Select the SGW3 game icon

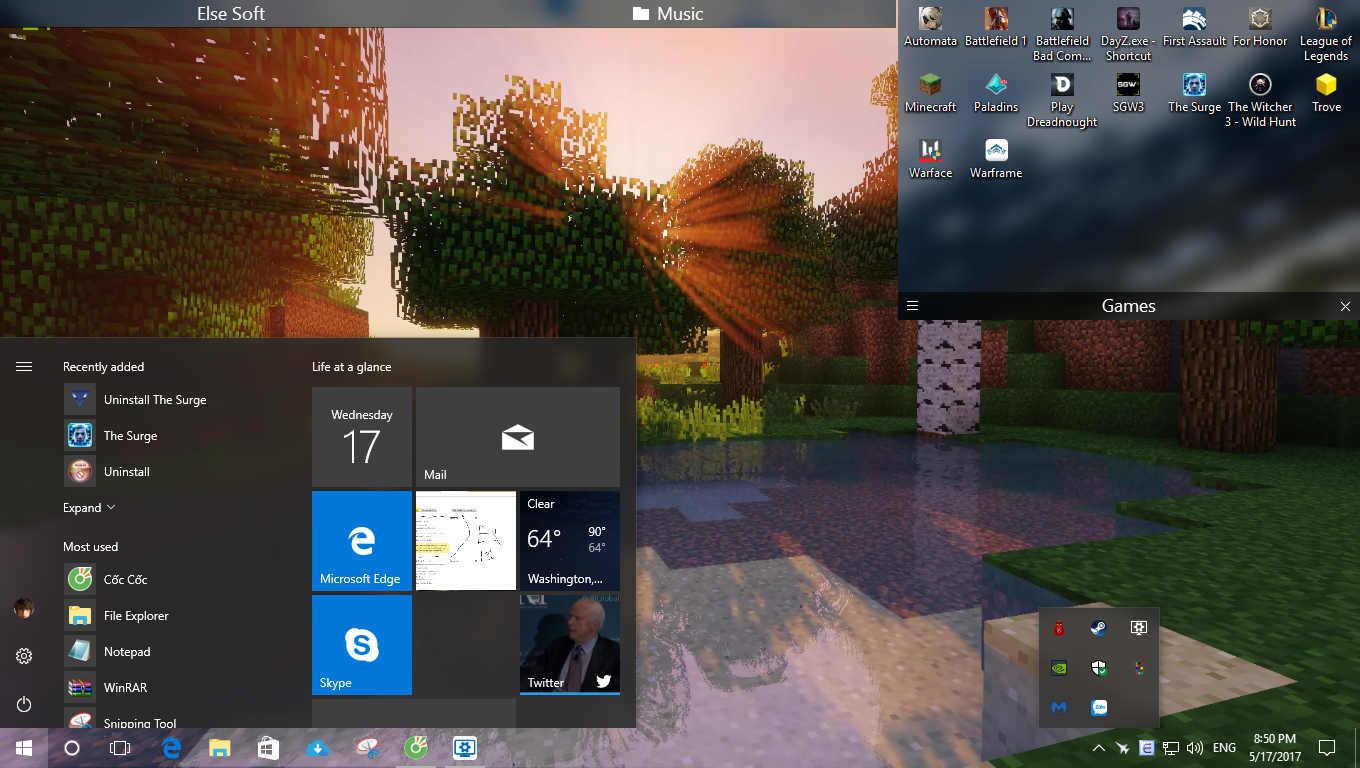(x=1128, y=93)
